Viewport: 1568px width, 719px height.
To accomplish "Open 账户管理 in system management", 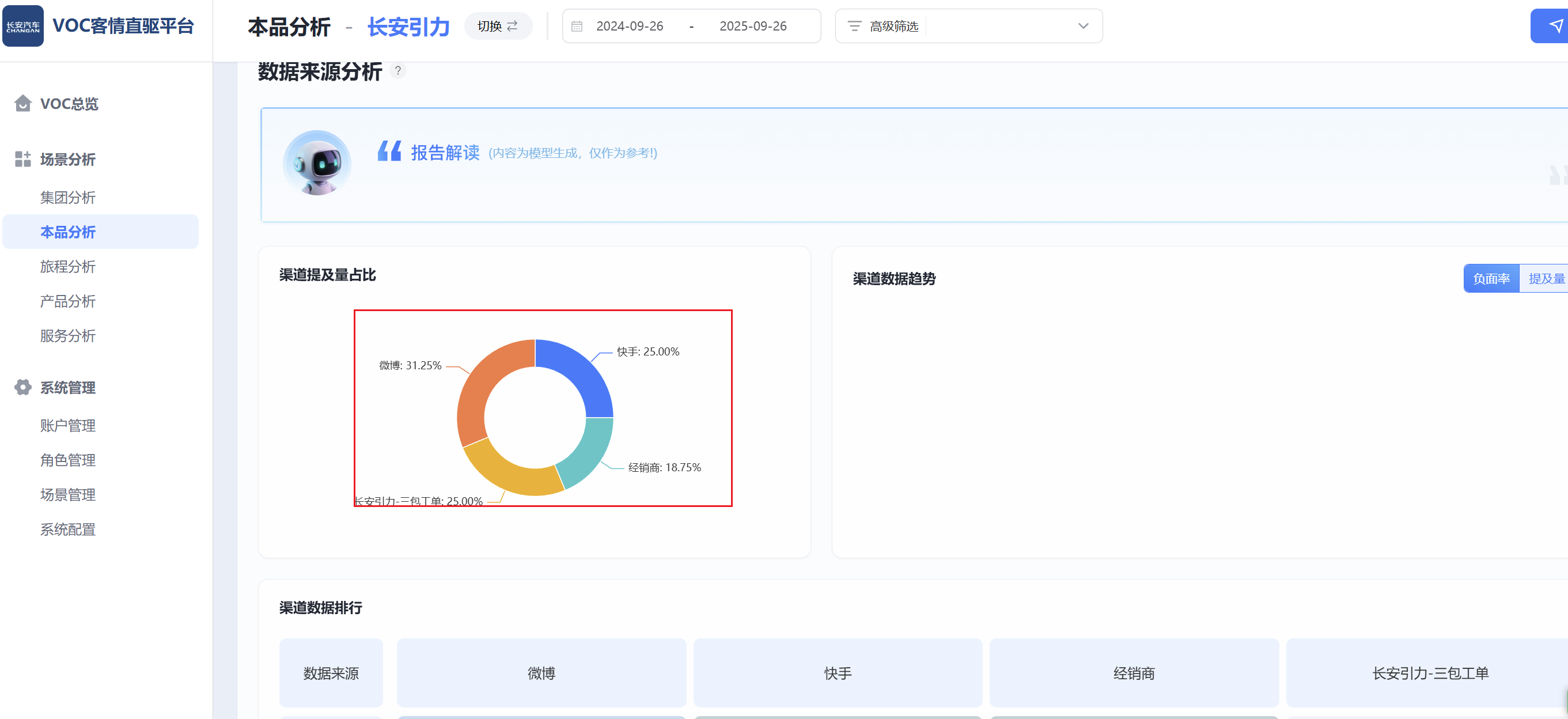I will click(x=67, y=426).
